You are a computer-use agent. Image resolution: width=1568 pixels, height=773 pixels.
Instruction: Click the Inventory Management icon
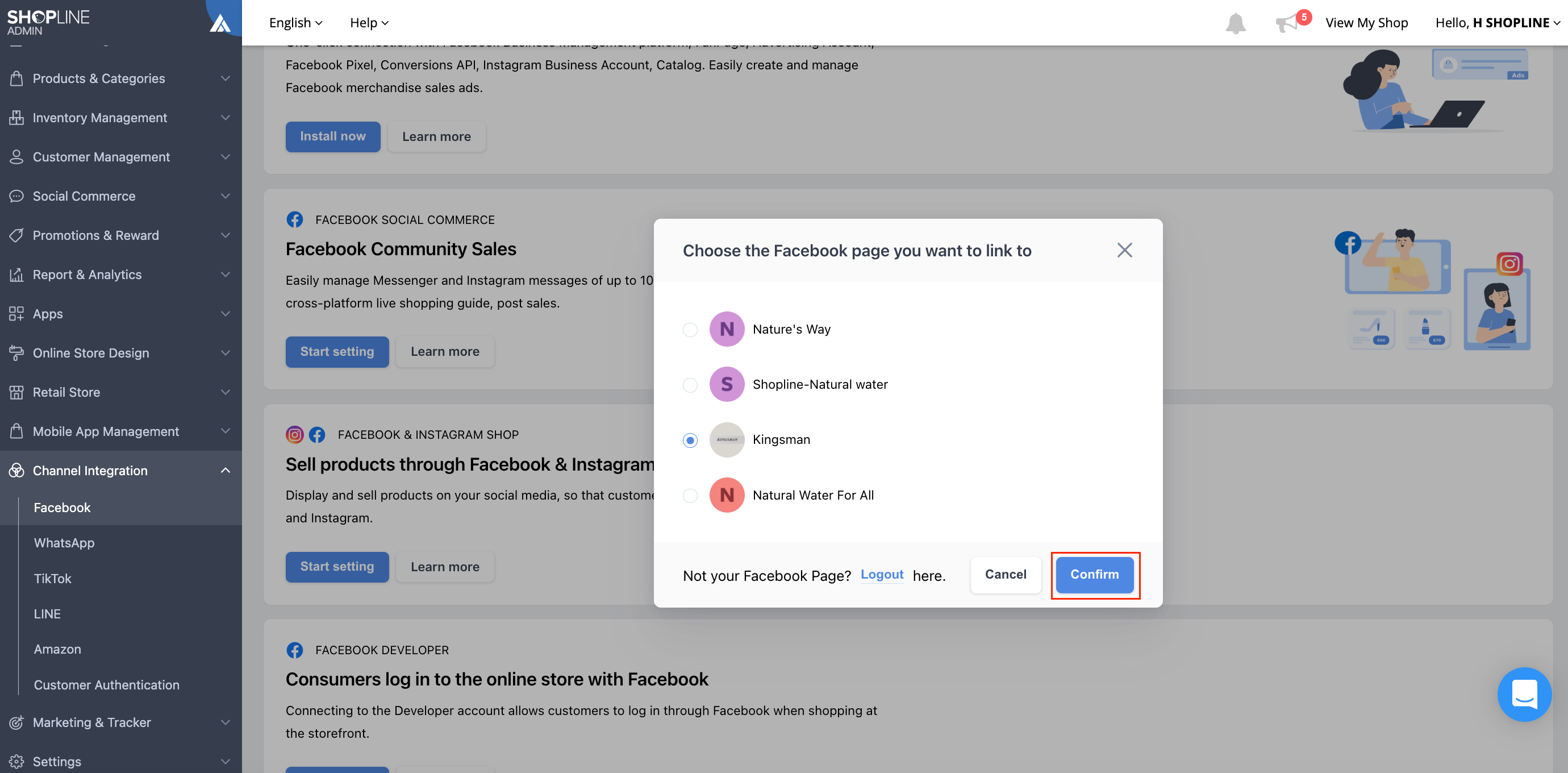pos(16,118)
